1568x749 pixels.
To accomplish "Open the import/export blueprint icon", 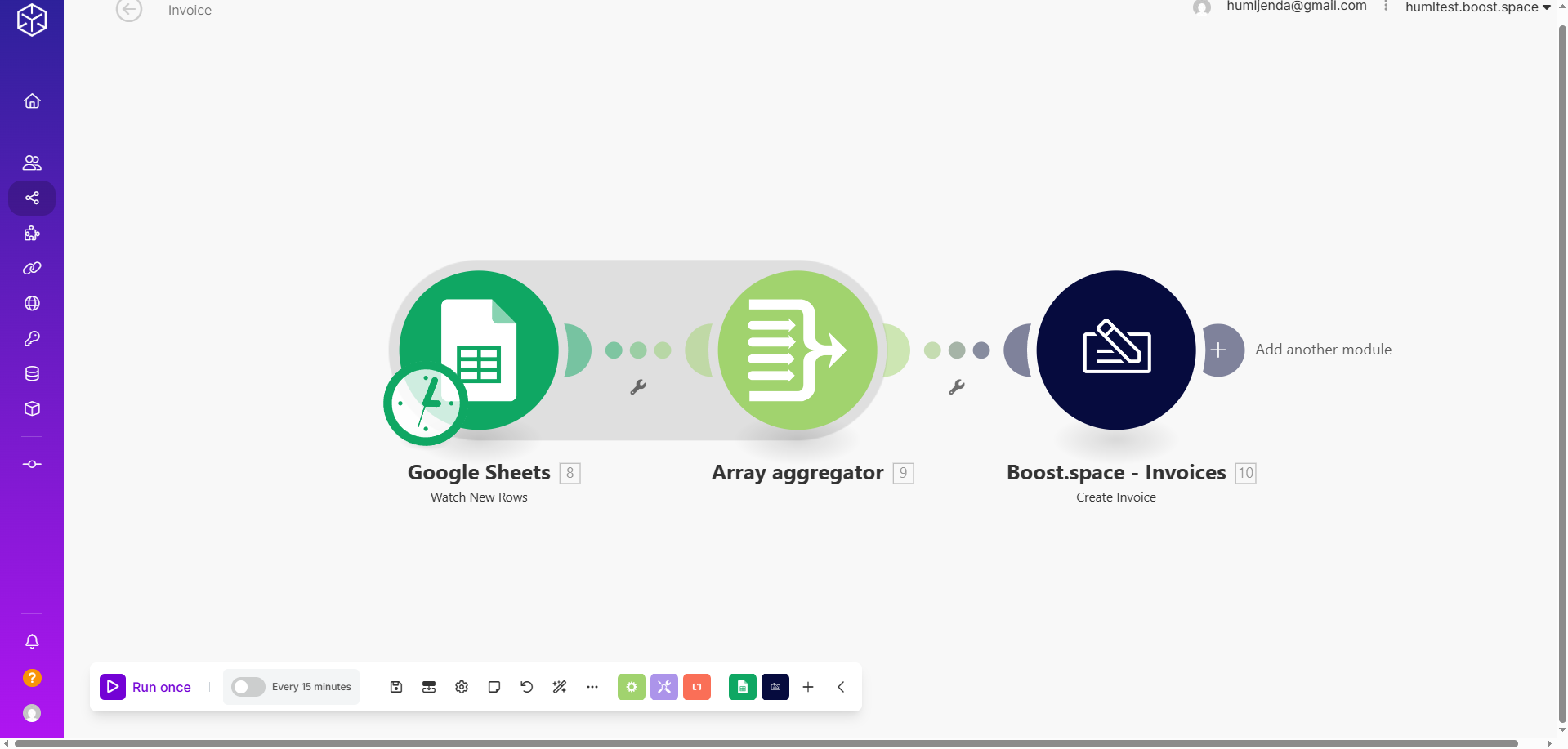I will coord(429,687).
